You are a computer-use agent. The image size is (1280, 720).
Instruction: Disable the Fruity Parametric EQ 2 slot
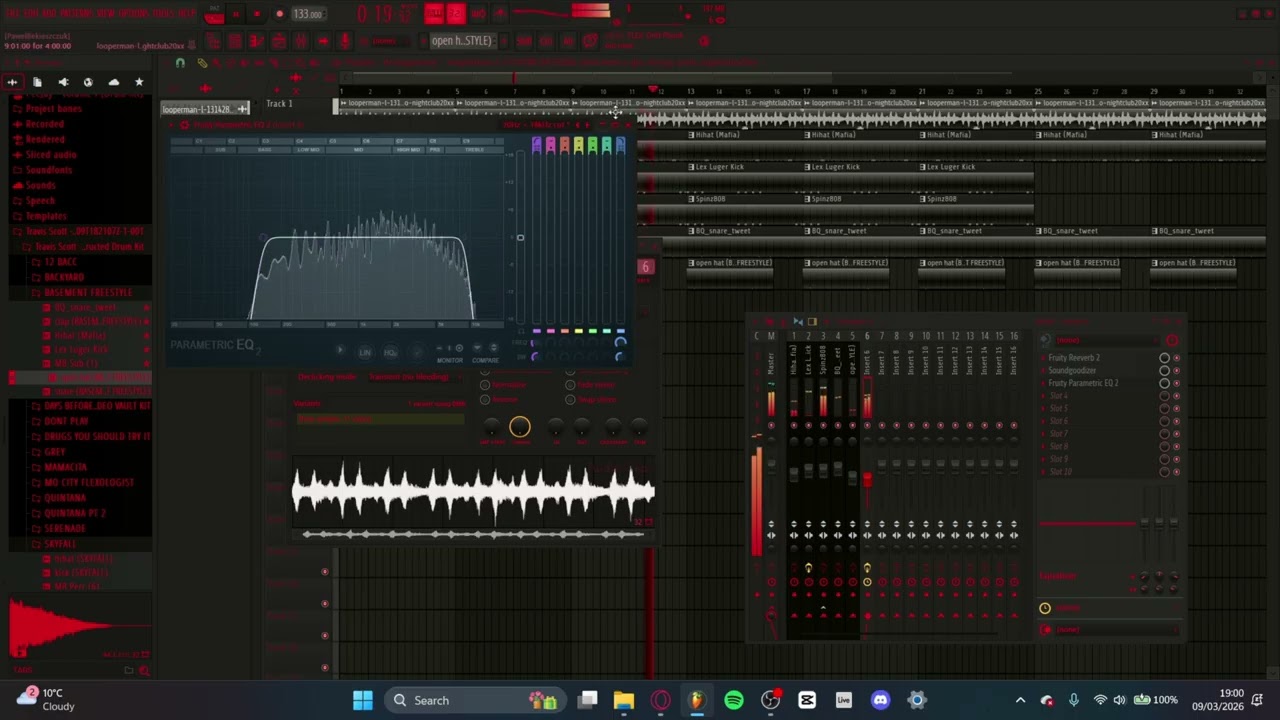tap(1176, 383)
